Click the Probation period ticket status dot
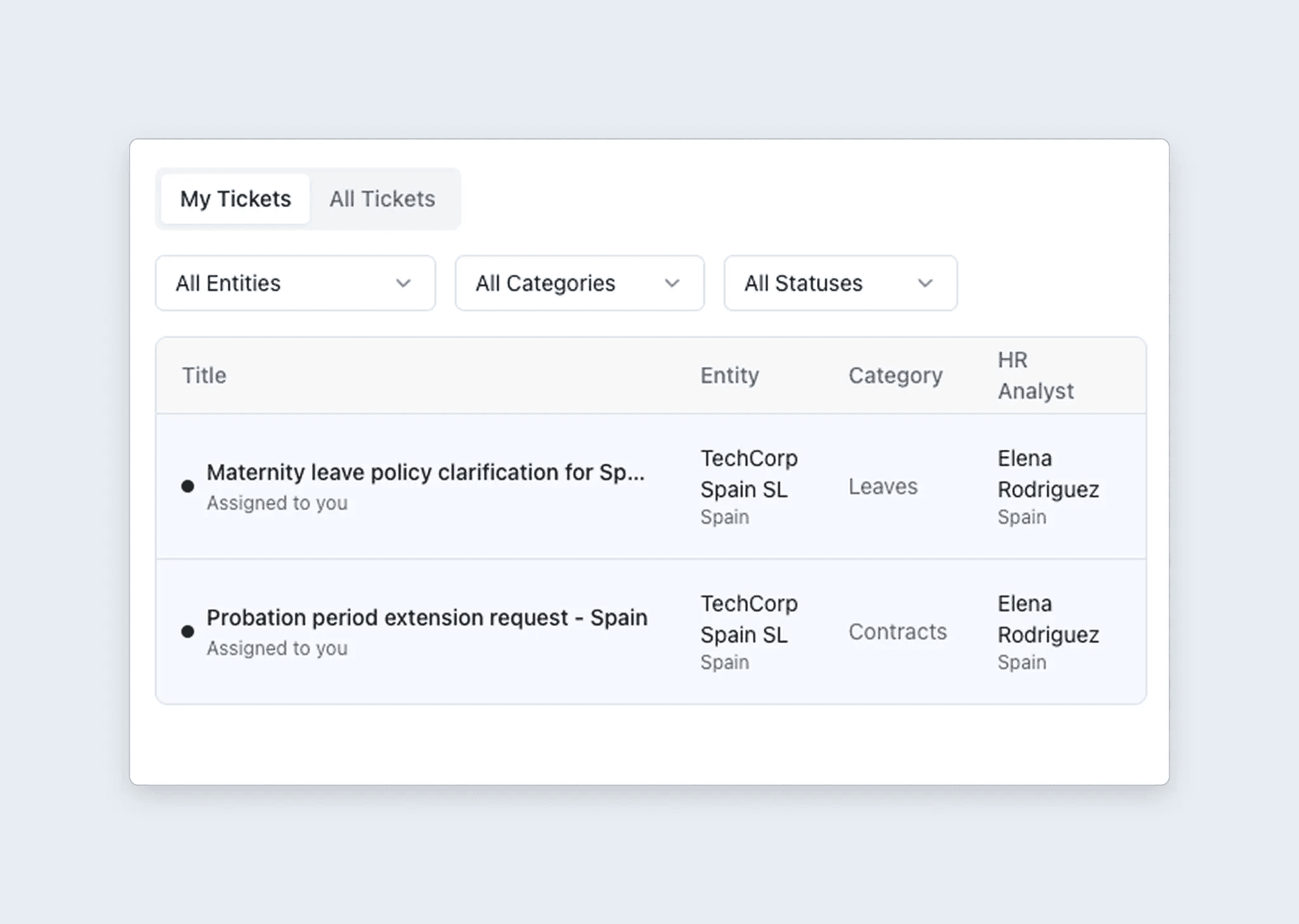 (x=188, y=632)
